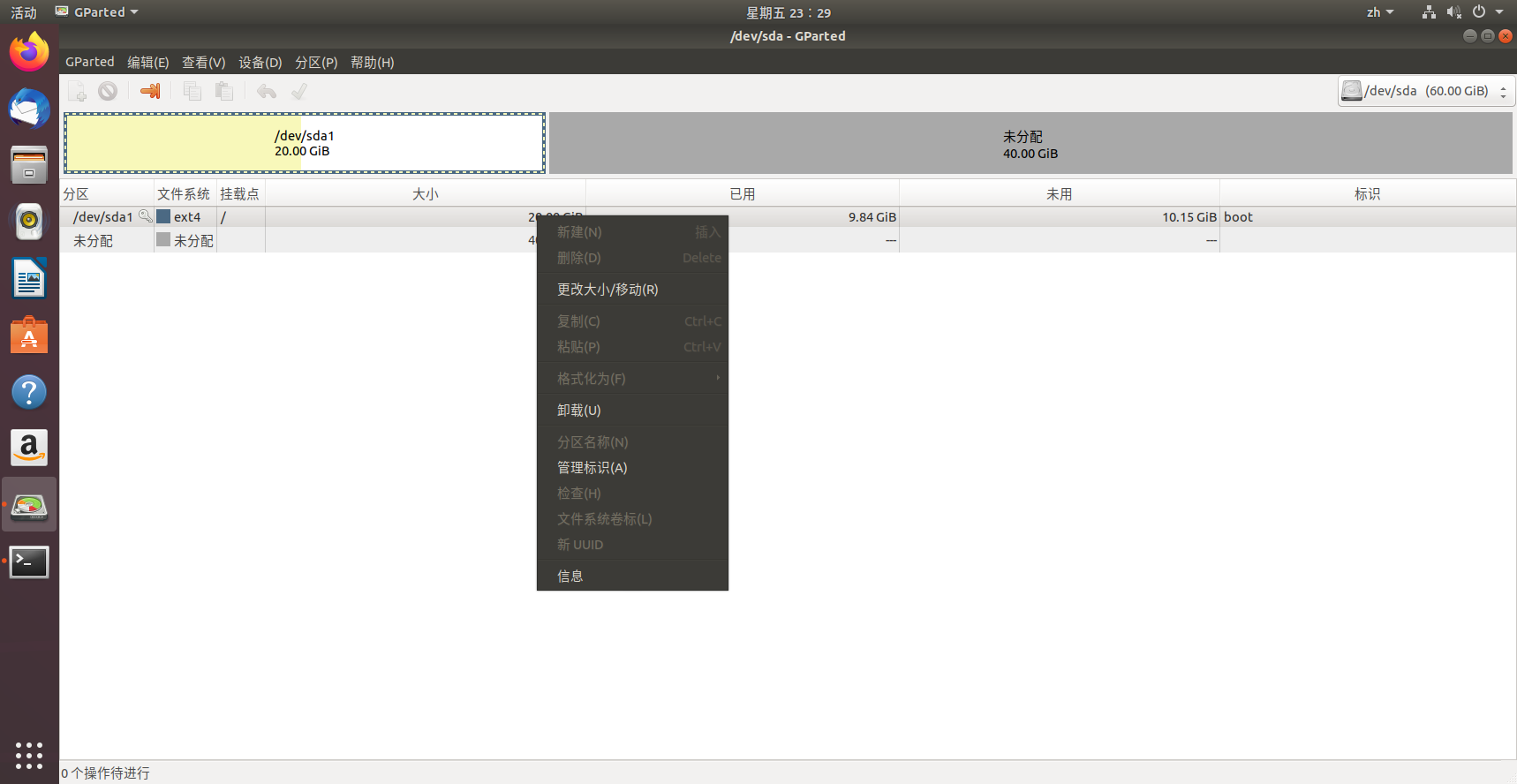Select the /dev/sda1 partition row
The width and height of the screenshot is (1517, 784).
788,216
